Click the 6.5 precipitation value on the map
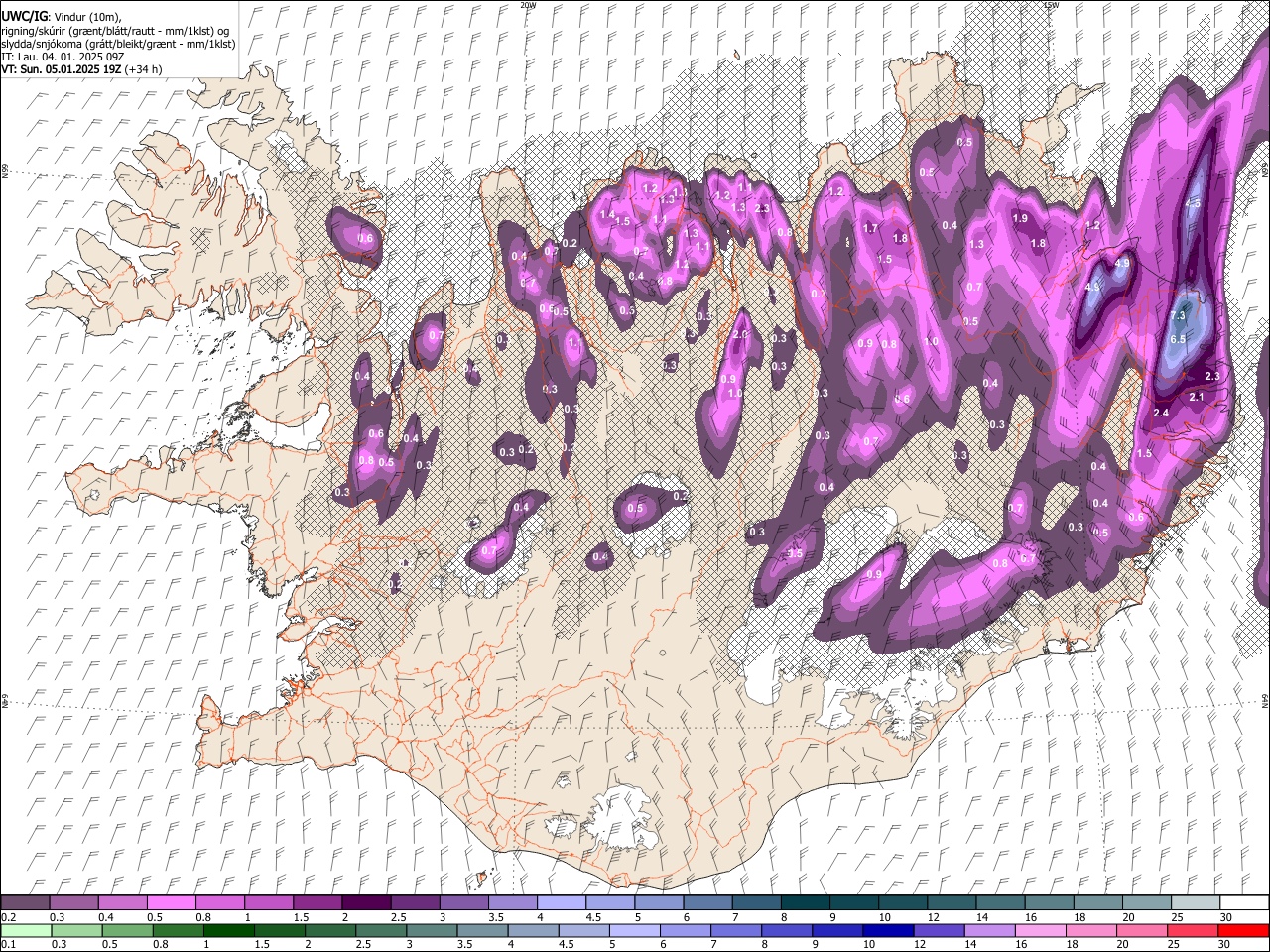The image size is (1270, 952). pyautogui.click(x=1178, y=339)
